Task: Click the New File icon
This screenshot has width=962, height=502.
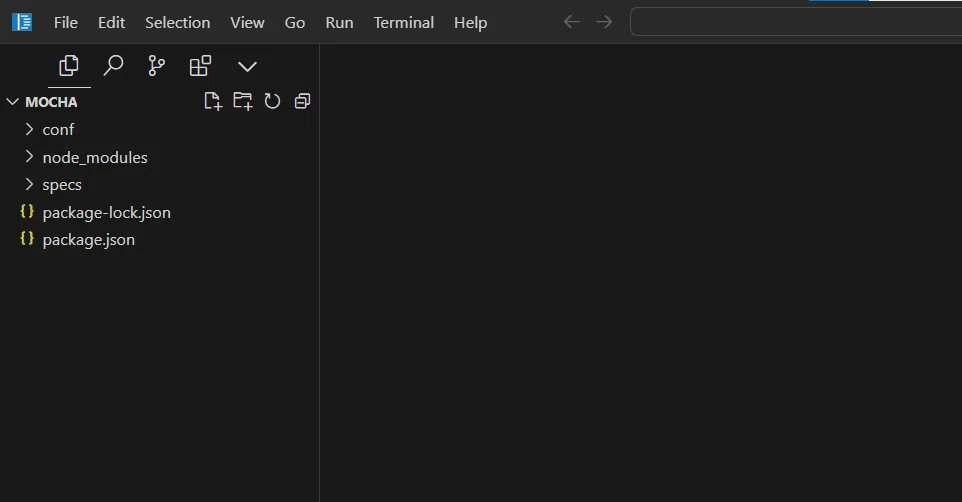Action: [x=212, y=101]
